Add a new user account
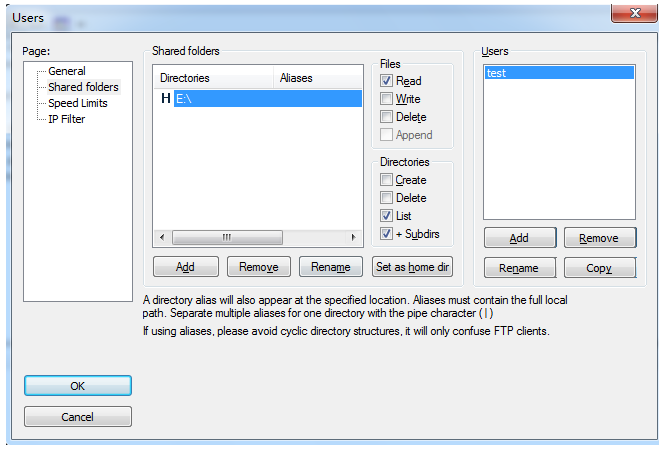Image resolution: width=664 pixels, height=451 pixels. pyautogui.click(x=520, y=238)
